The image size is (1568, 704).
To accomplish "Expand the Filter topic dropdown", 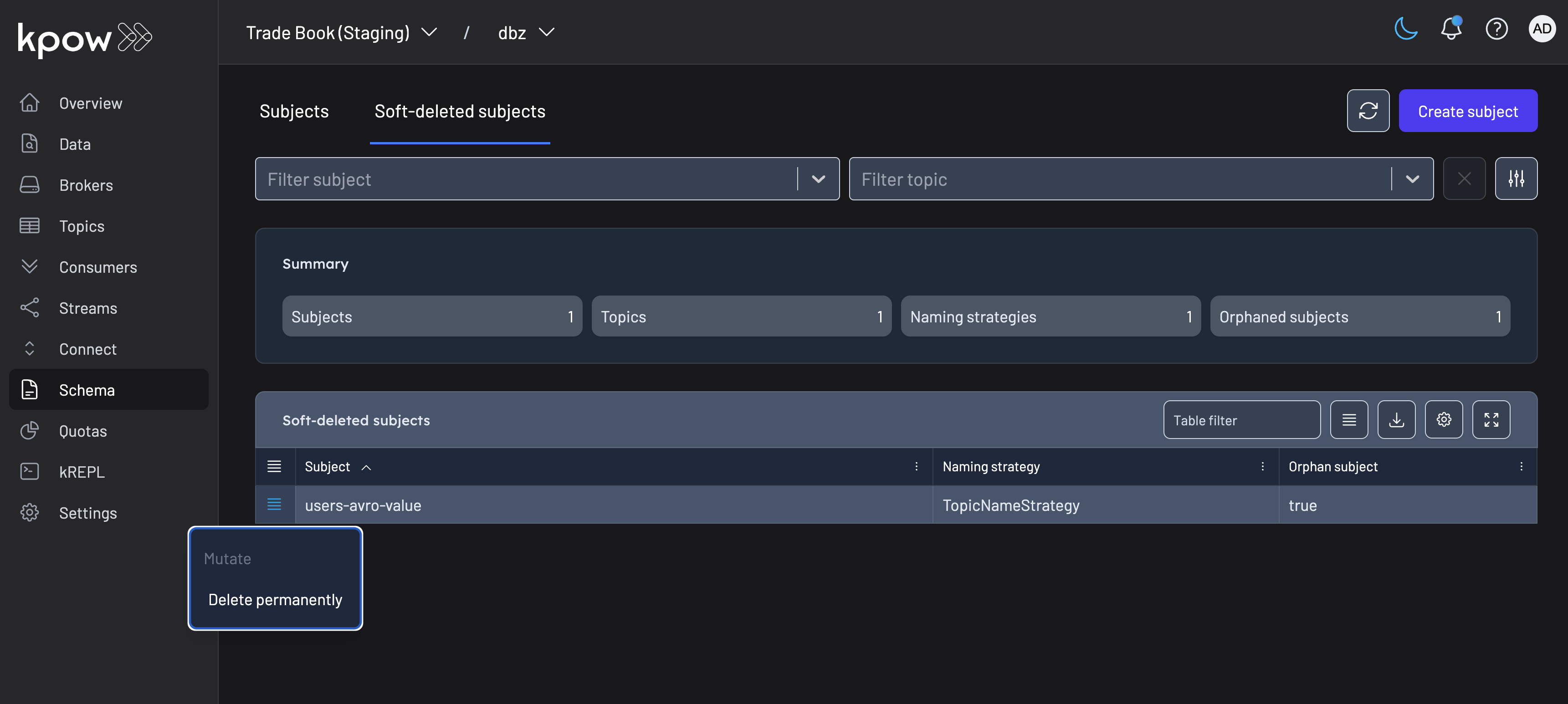I will [x=1412, y=179].
